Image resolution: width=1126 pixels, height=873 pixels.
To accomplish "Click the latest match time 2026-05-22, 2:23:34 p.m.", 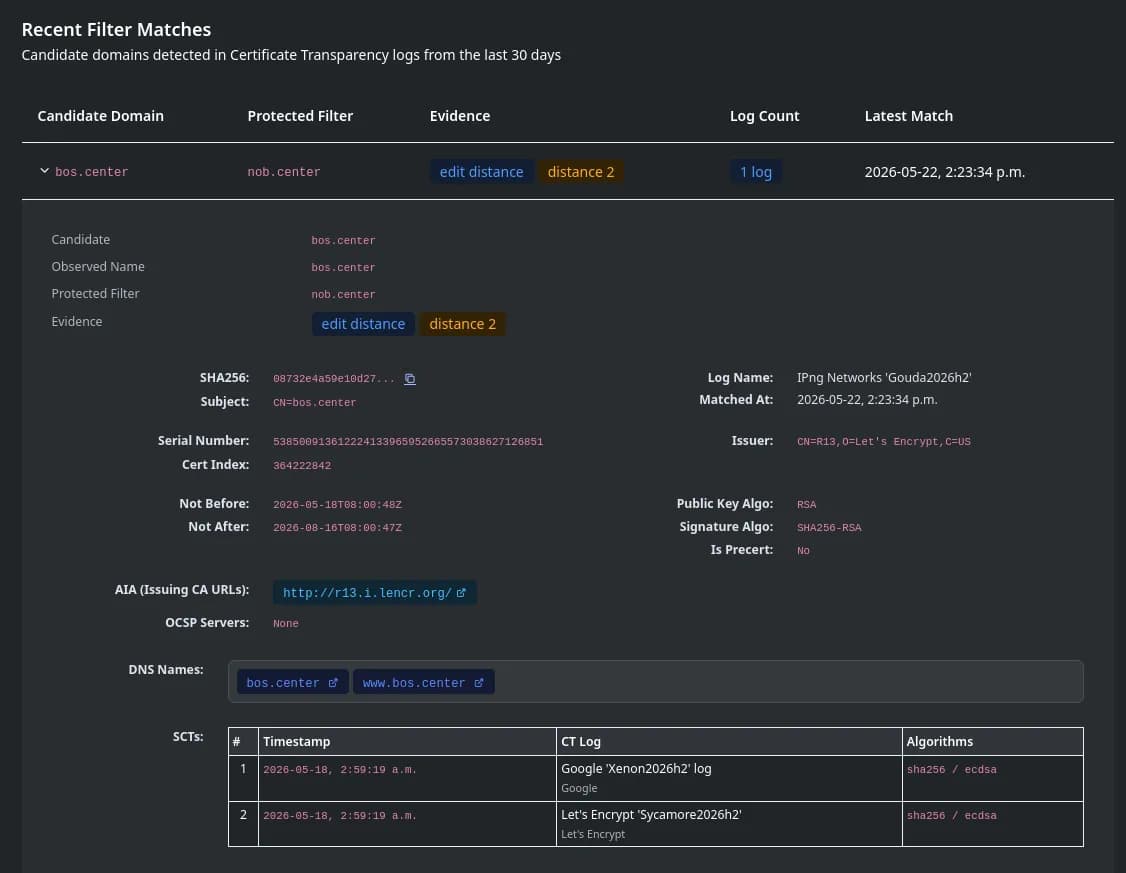I will [x=944, y=172].
